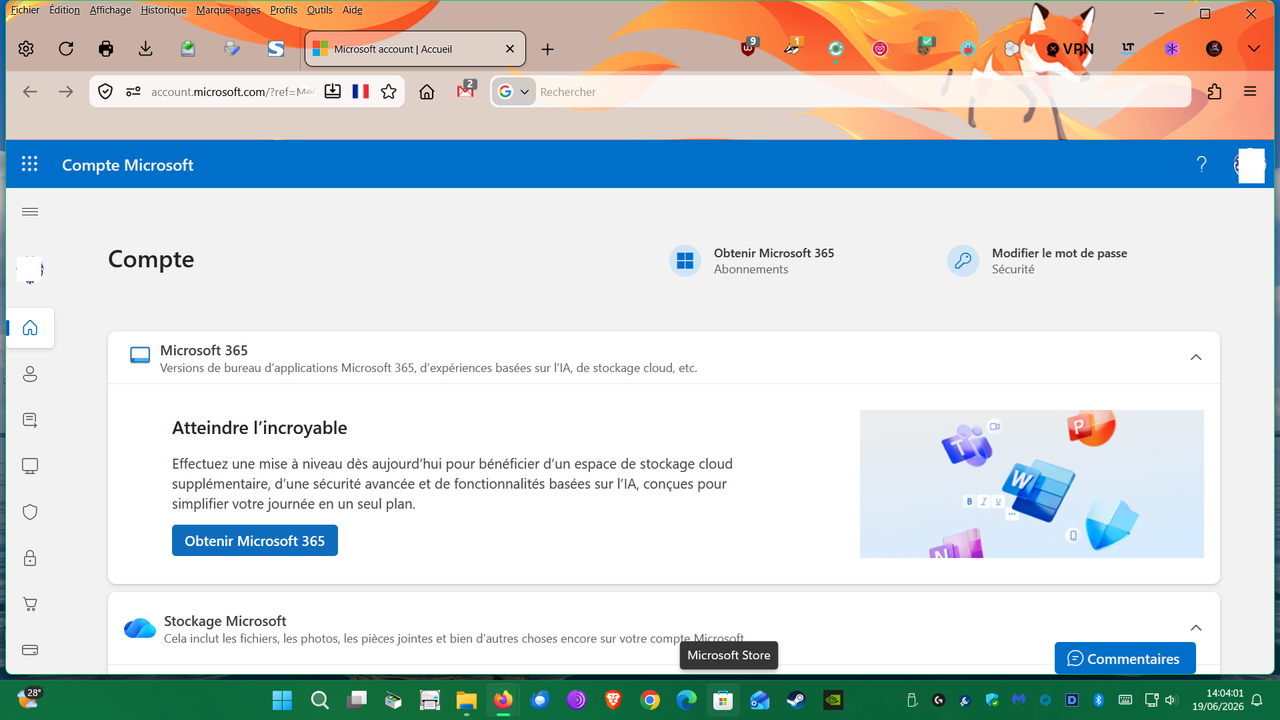Collapse the Stockage Microsoft section chevron
Viewport: 1280px width, 720px height.
click(1195, 627)
